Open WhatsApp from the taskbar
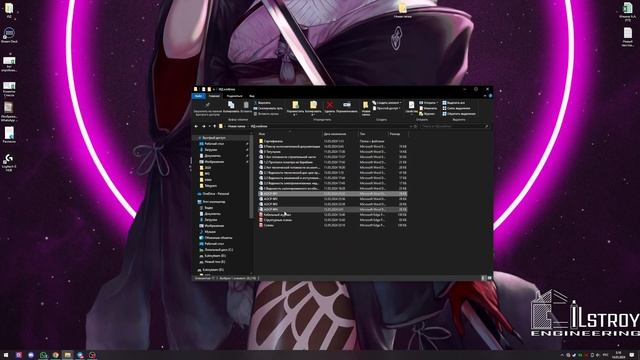 point(43,355)
